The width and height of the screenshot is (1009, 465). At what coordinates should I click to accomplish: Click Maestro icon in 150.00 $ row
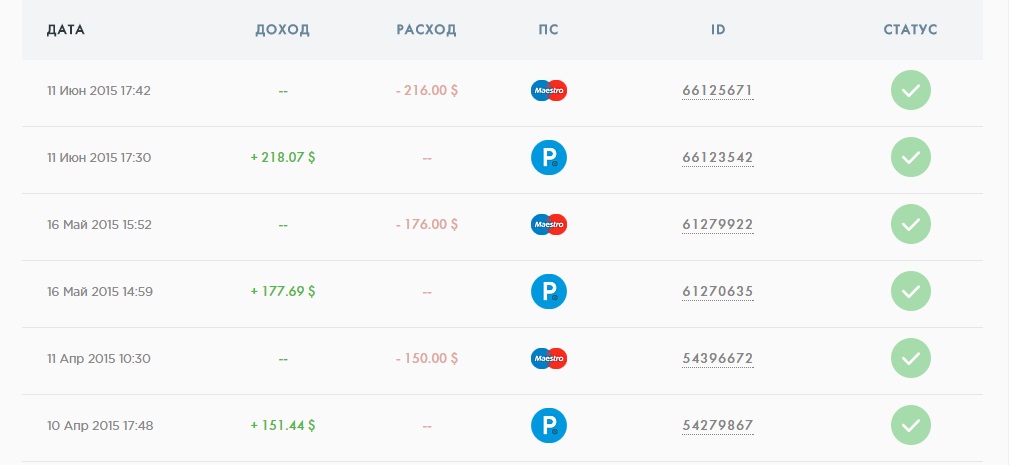tap(548, 358)
